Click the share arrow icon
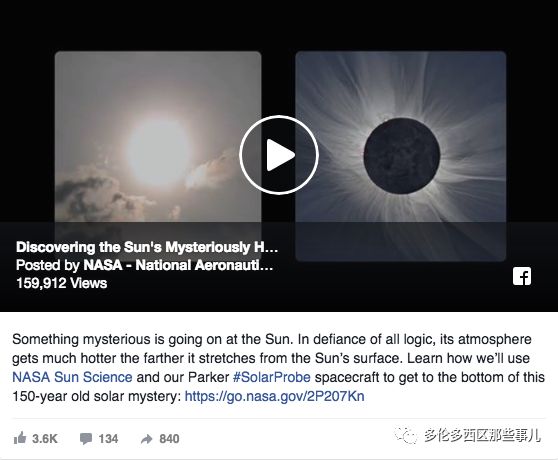 [x=146, y=439]
